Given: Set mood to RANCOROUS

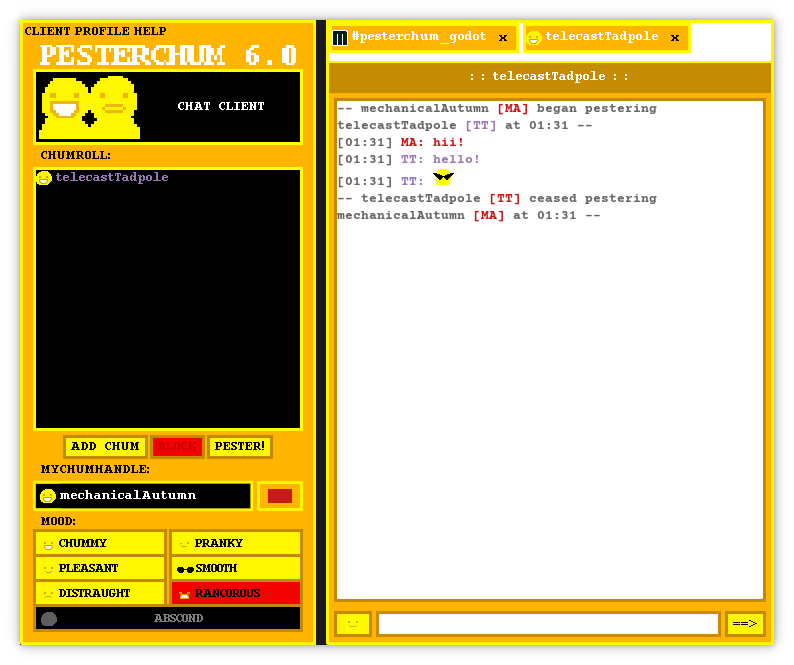Looking at the screenshot, I should pyautogui.click(x=235, y=593).
